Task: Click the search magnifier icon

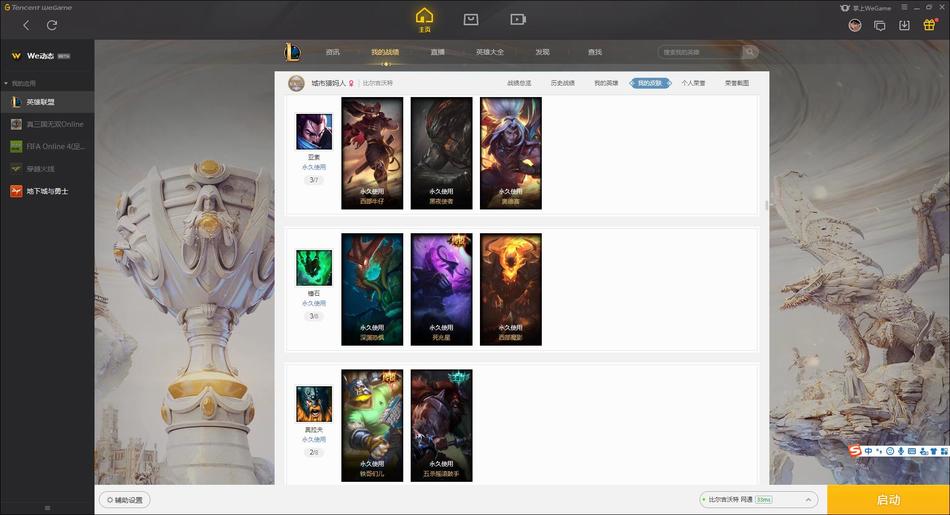Action: tap(749, 52)
